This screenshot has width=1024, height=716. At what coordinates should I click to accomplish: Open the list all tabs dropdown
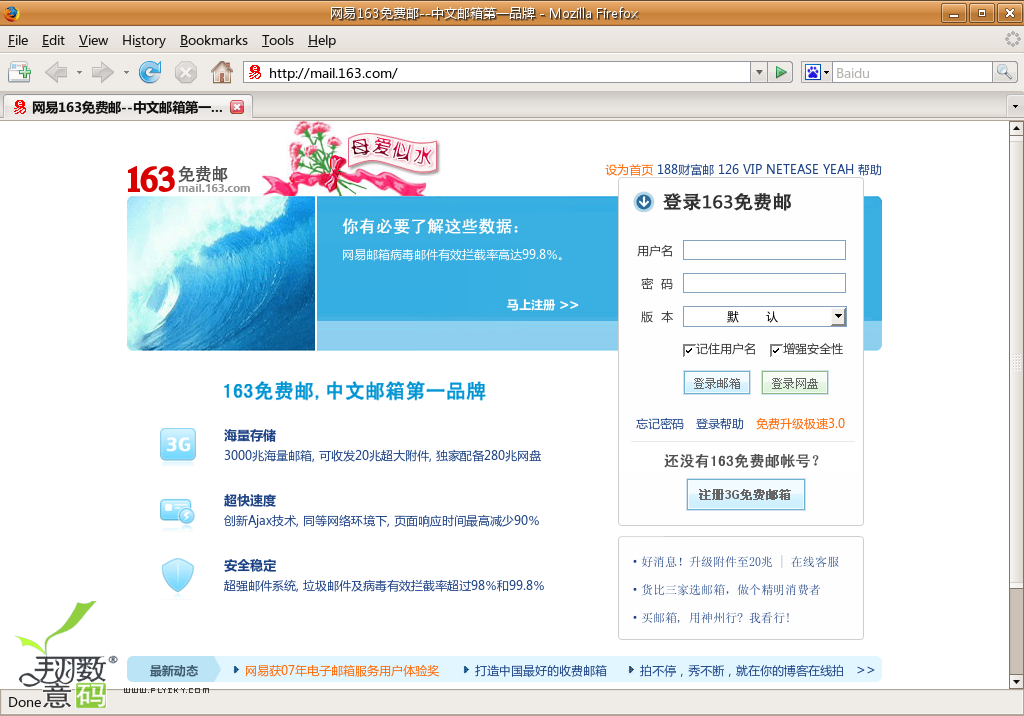[1015, 106]
